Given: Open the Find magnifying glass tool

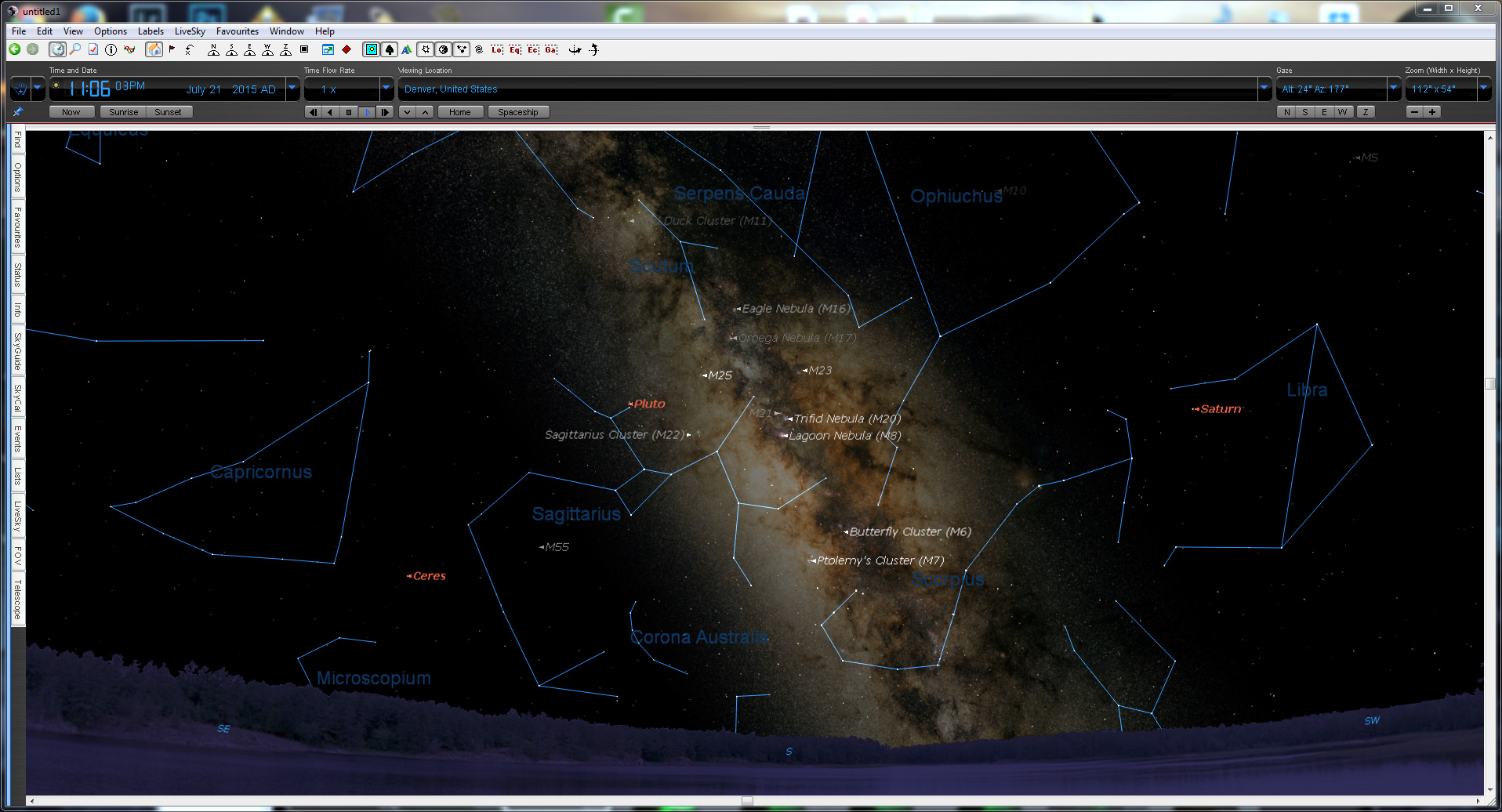Looking at the screenshot, I should 75,49.
